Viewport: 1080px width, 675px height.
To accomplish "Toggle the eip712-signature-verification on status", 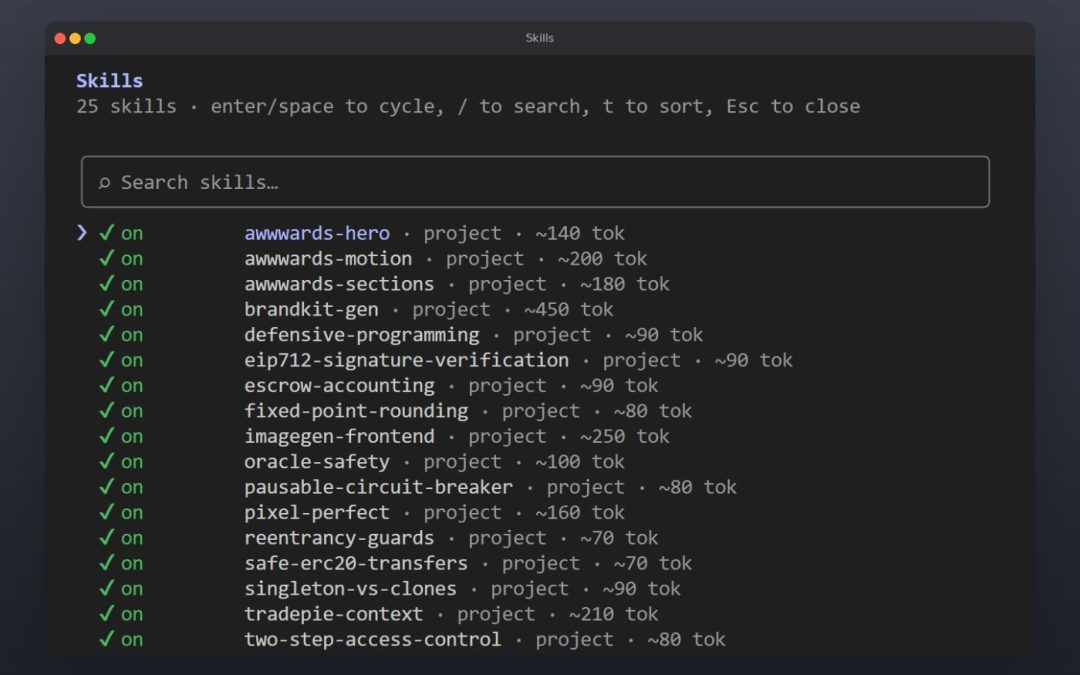I will pos(121,360).
